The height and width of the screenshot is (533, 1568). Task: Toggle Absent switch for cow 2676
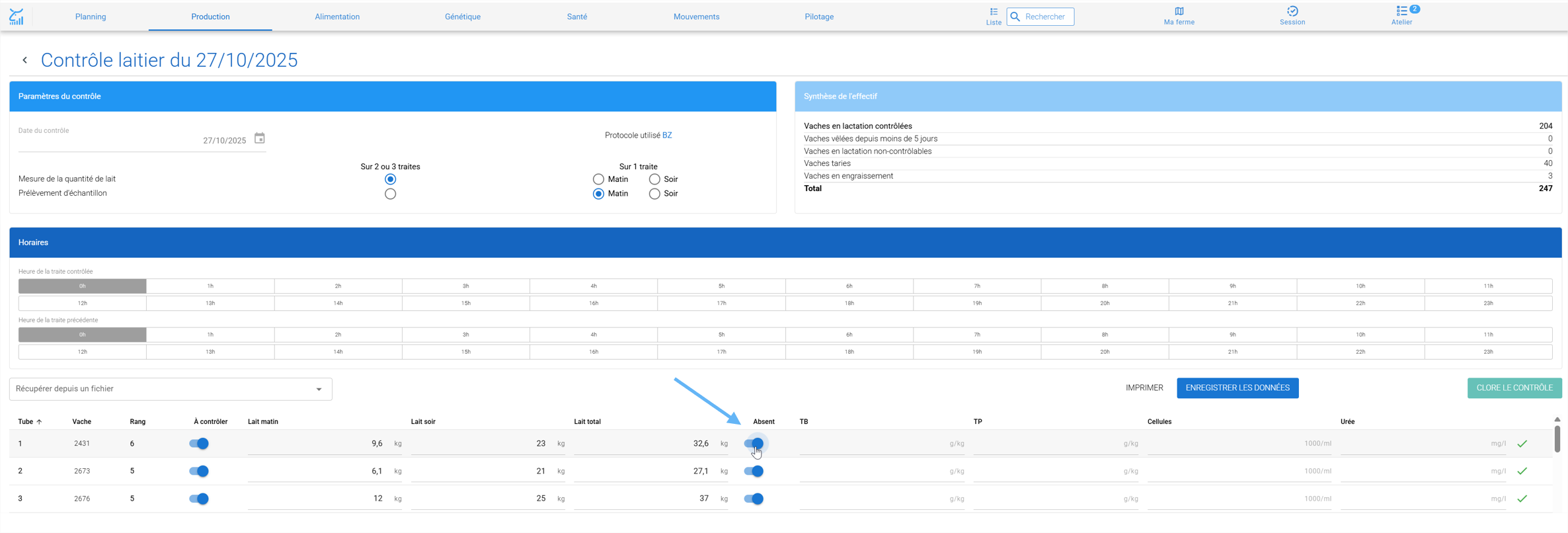coord(754,499)
